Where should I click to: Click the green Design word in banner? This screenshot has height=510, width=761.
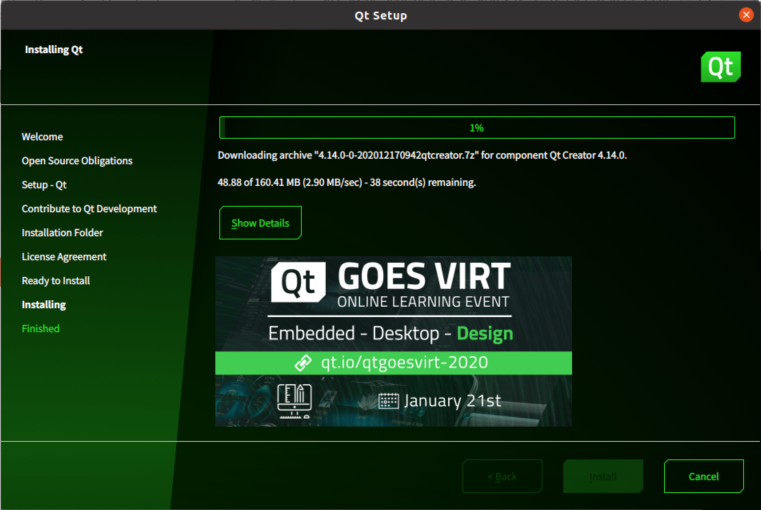click(x=485, y=333)
